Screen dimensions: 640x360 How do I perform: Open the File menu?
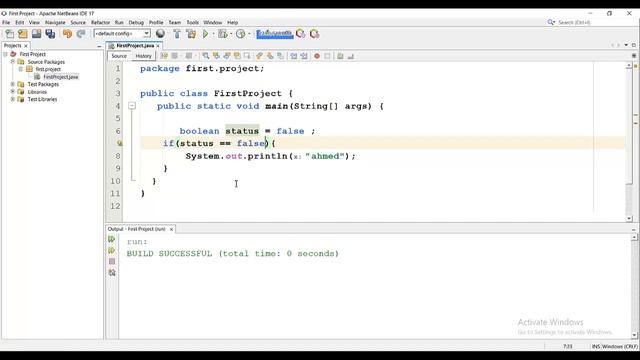[x=6, y=22]
